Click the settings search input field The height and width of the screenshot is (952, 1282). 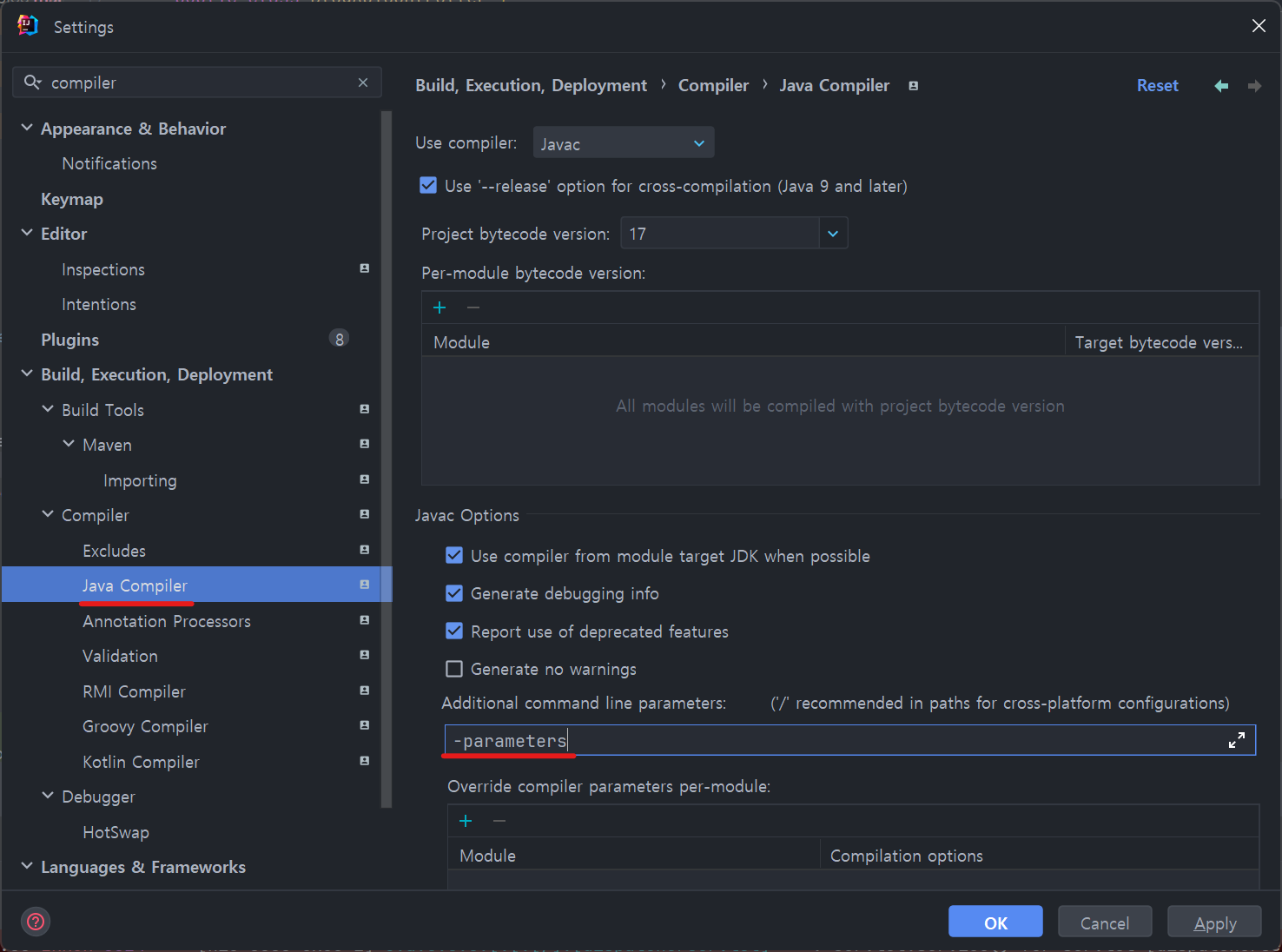pyautogui.click(x=197, y=83)
